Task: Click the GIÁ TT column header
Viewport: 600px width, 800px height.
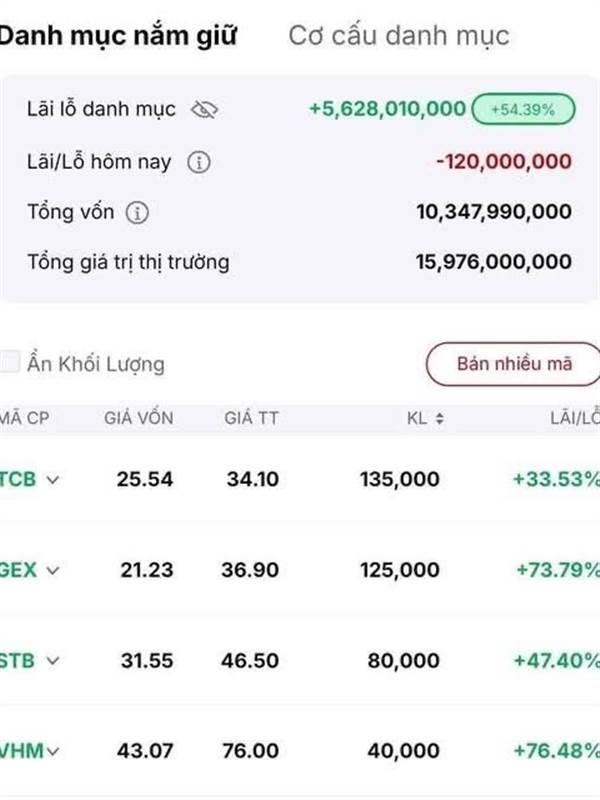Action: coord(252,418)
